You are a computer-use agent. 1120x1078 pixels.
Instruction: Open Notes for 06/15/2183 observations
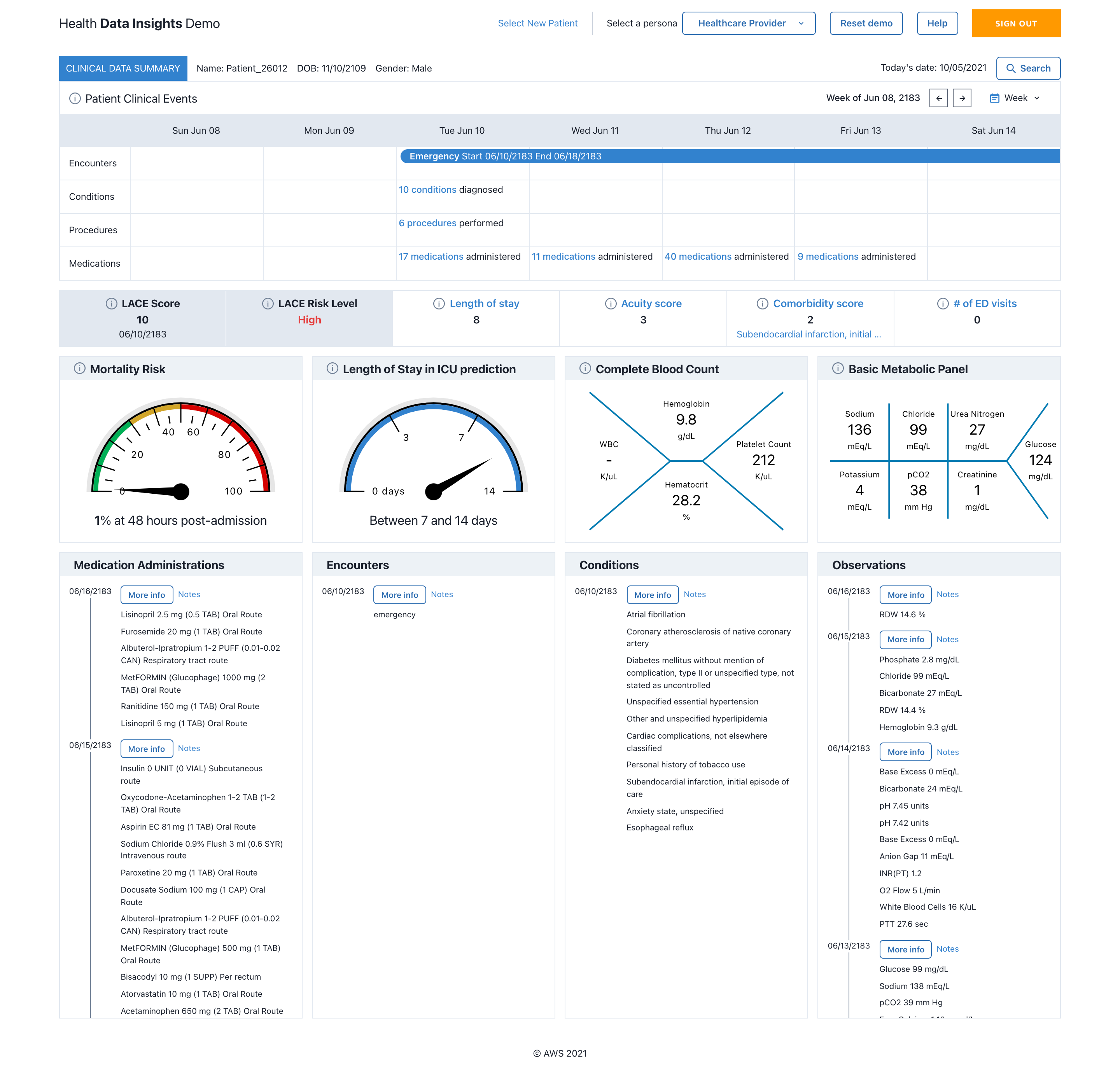(947, 639)
